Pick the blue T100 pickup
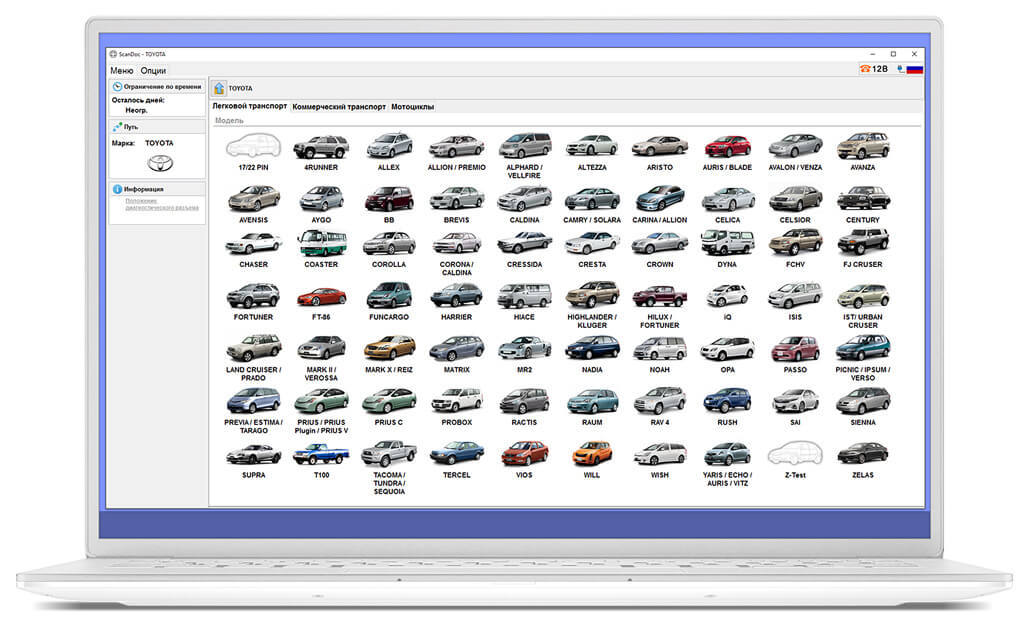Viewport: 1024px width, 626px height. (321, 454)
